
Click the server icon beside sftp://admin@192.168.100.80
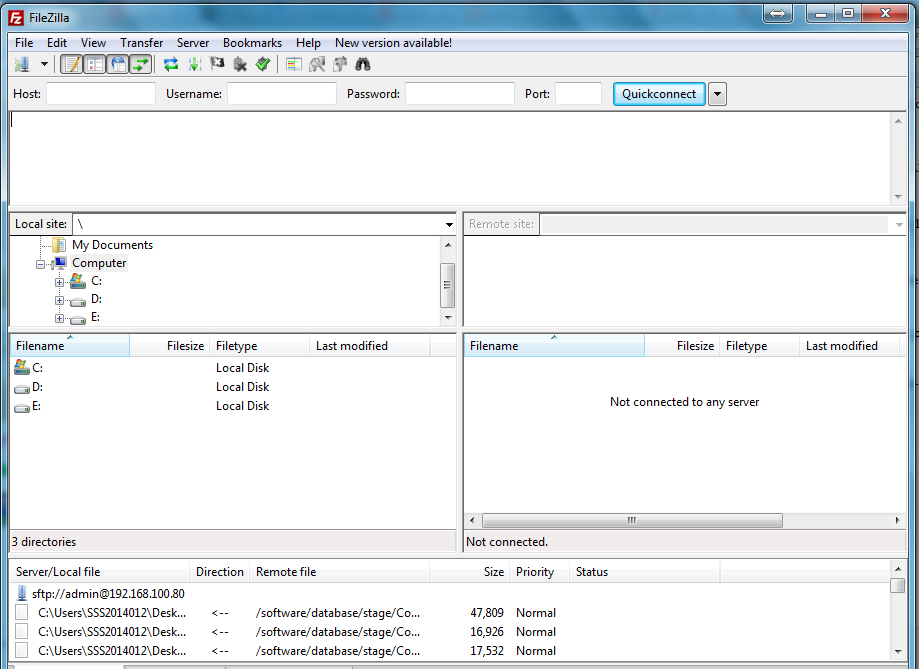click(22, 593)
